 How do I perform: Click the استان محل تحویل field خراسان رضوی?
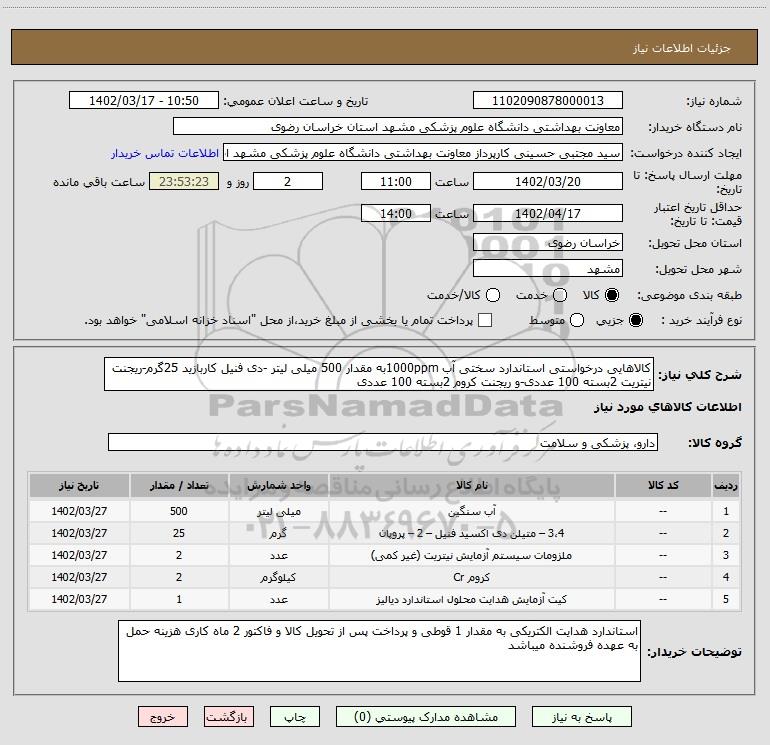[x=548, y=242]
